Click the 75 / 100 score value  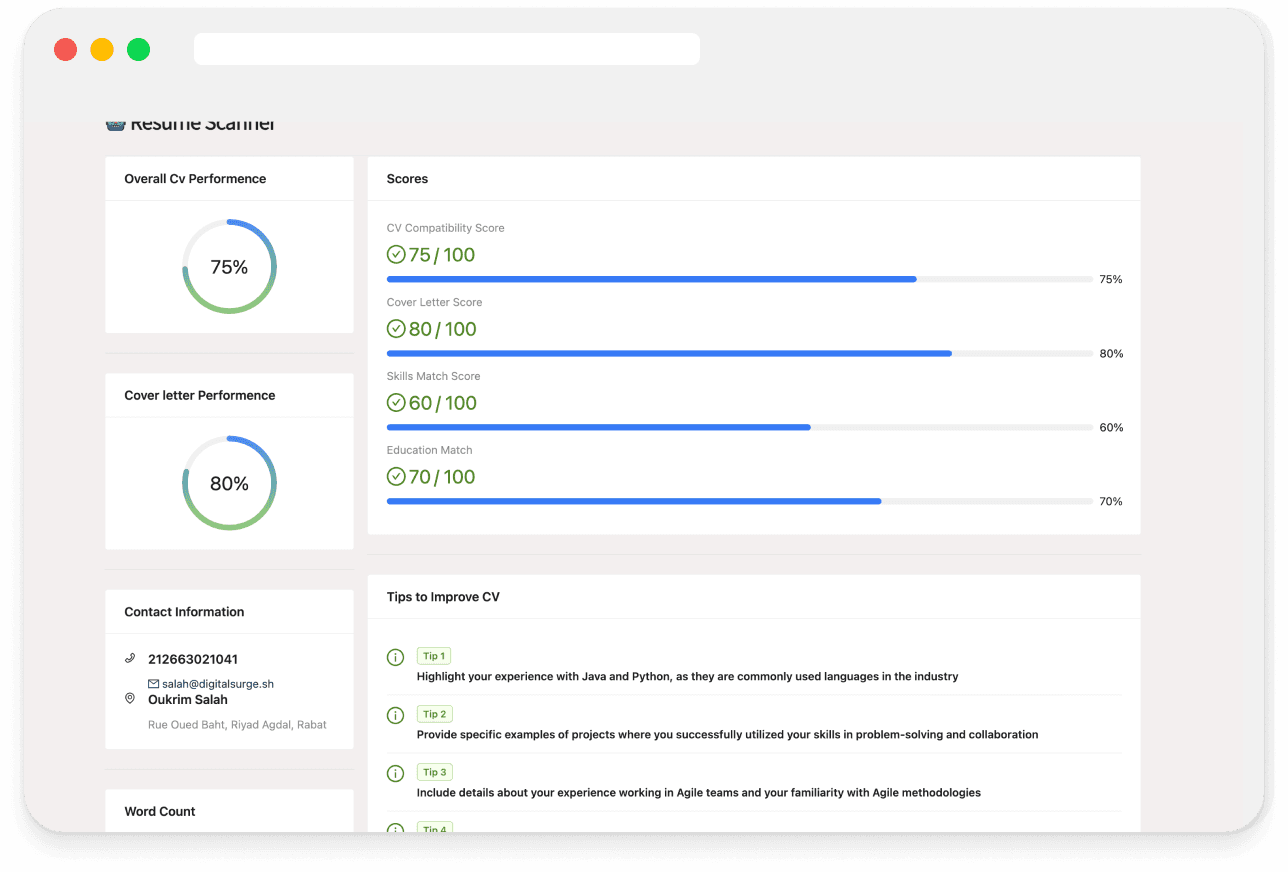pos(442,255)
